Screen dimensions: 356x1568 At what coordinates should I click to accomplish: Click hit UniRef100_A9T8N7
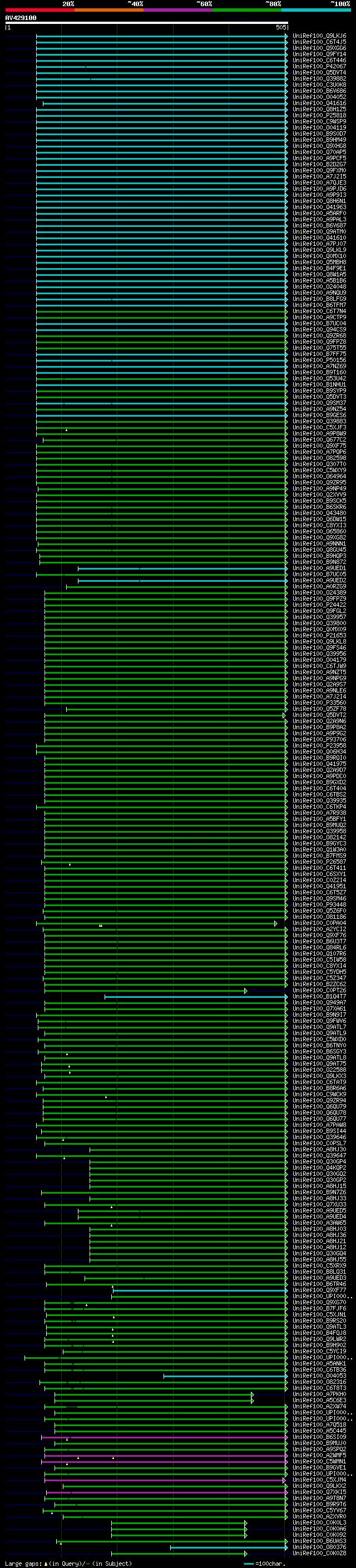click(x=319, y=1498)
